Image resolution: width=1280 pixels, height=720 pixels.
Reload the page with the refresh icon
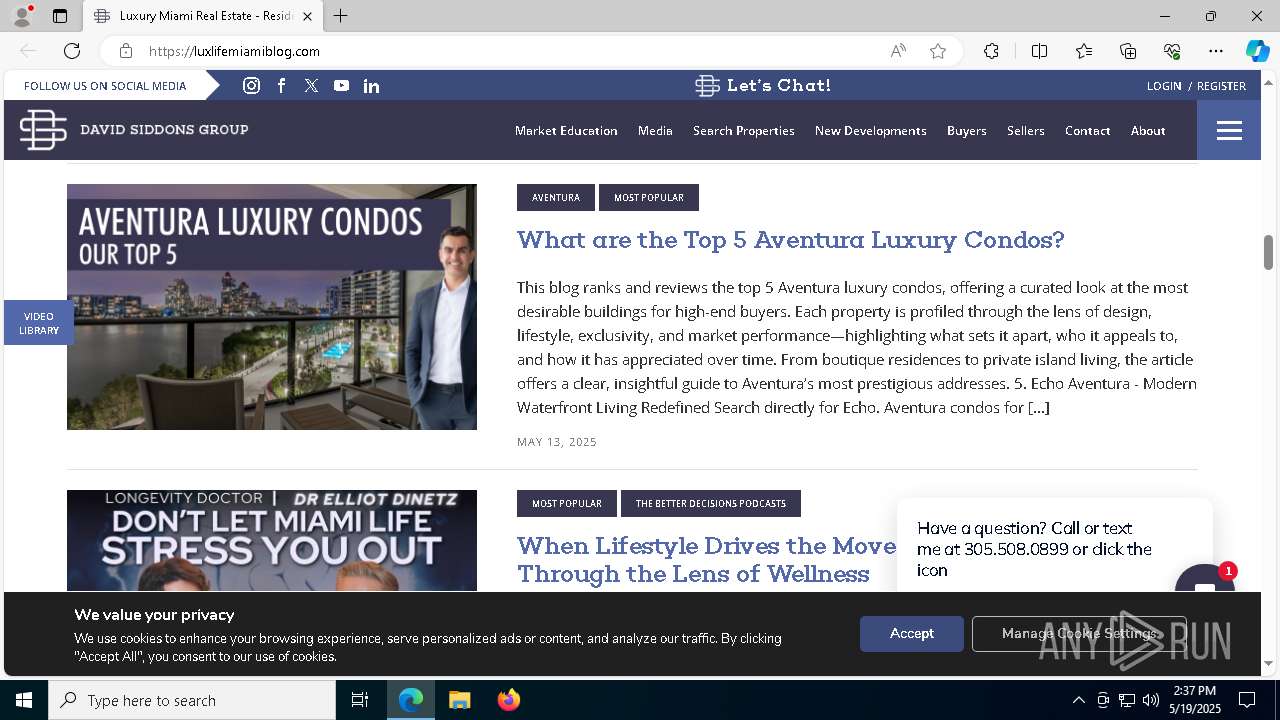click(72, 51)
